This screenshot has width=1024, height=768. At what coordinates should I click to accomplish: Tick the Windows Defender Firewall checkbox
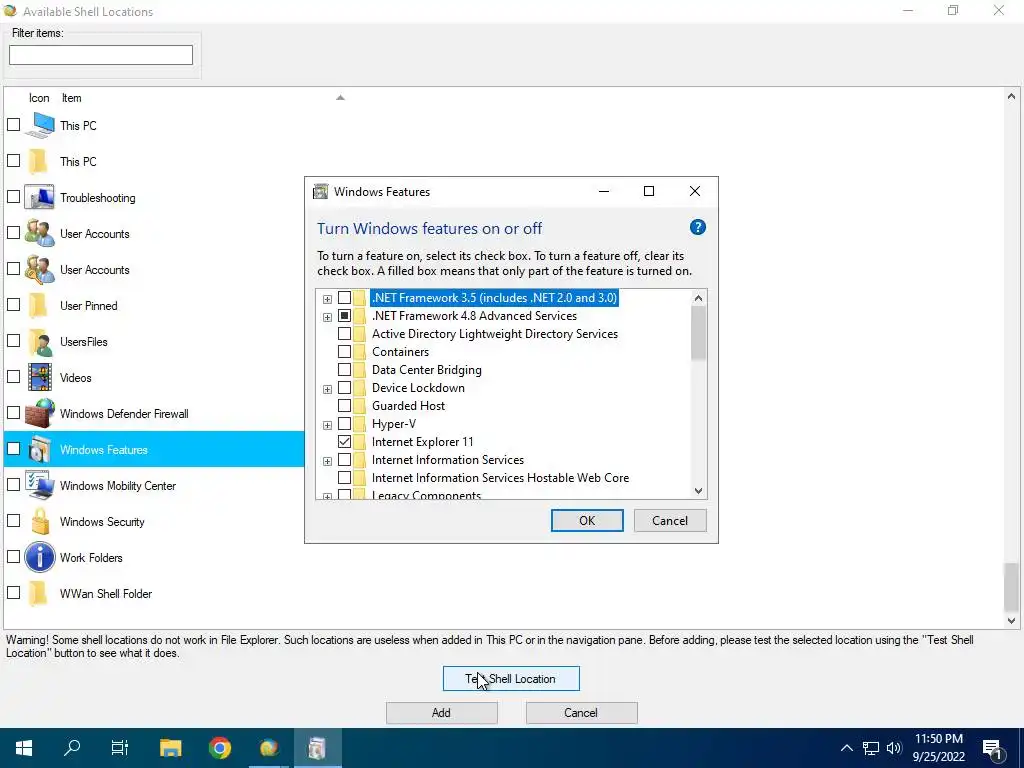(14, 412)
